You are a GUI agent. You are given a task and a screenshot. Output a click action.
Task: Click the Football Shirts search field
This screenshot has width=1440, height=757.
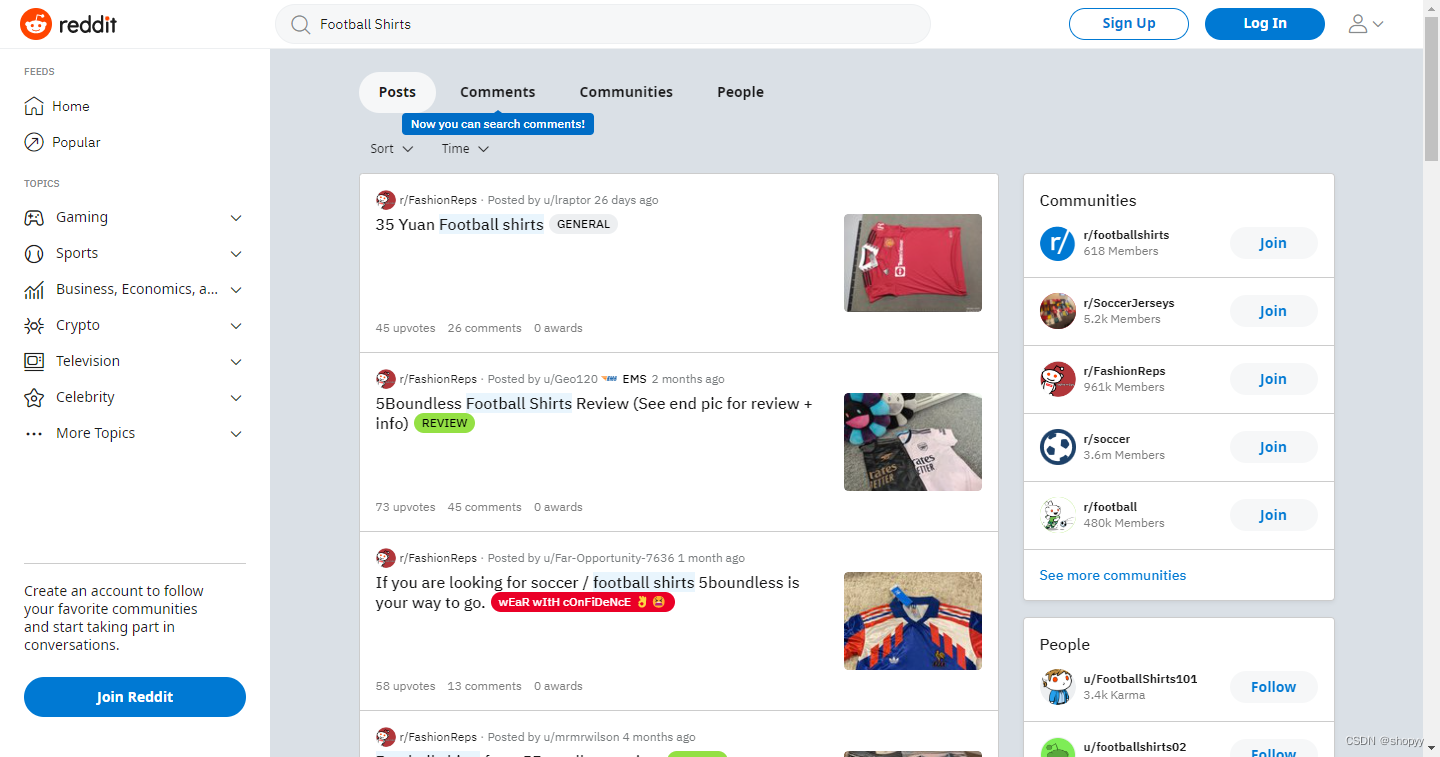(603, 24)
